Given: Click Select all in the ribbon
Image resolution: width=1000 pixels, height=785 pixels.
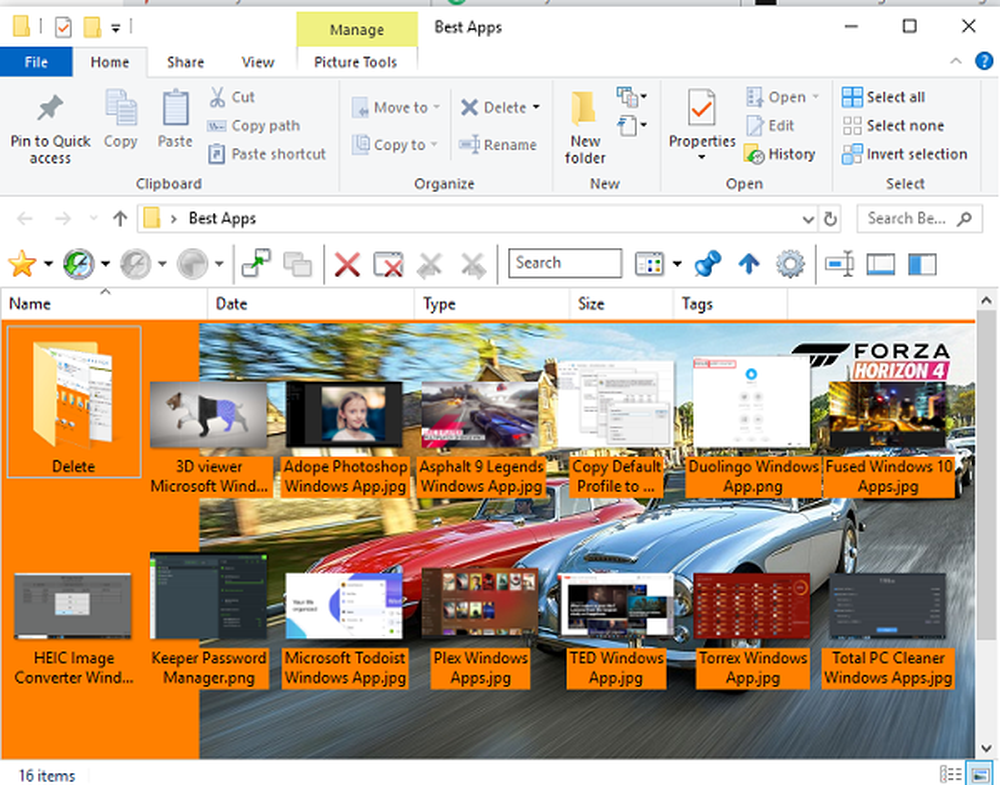Looking at the screenshot, I should coord(884,97).
